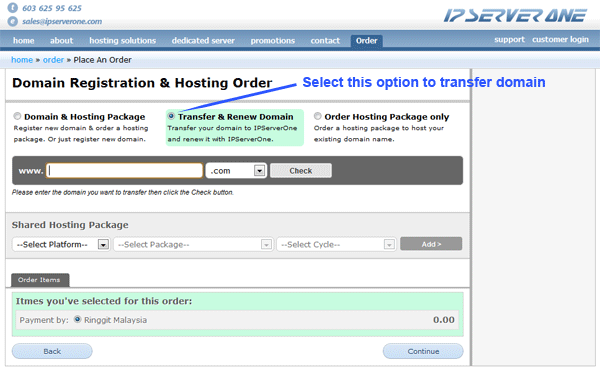Click the Add > hosting package button
The height and width of the screenshot is (370, 600).
(x=431, y=244)
